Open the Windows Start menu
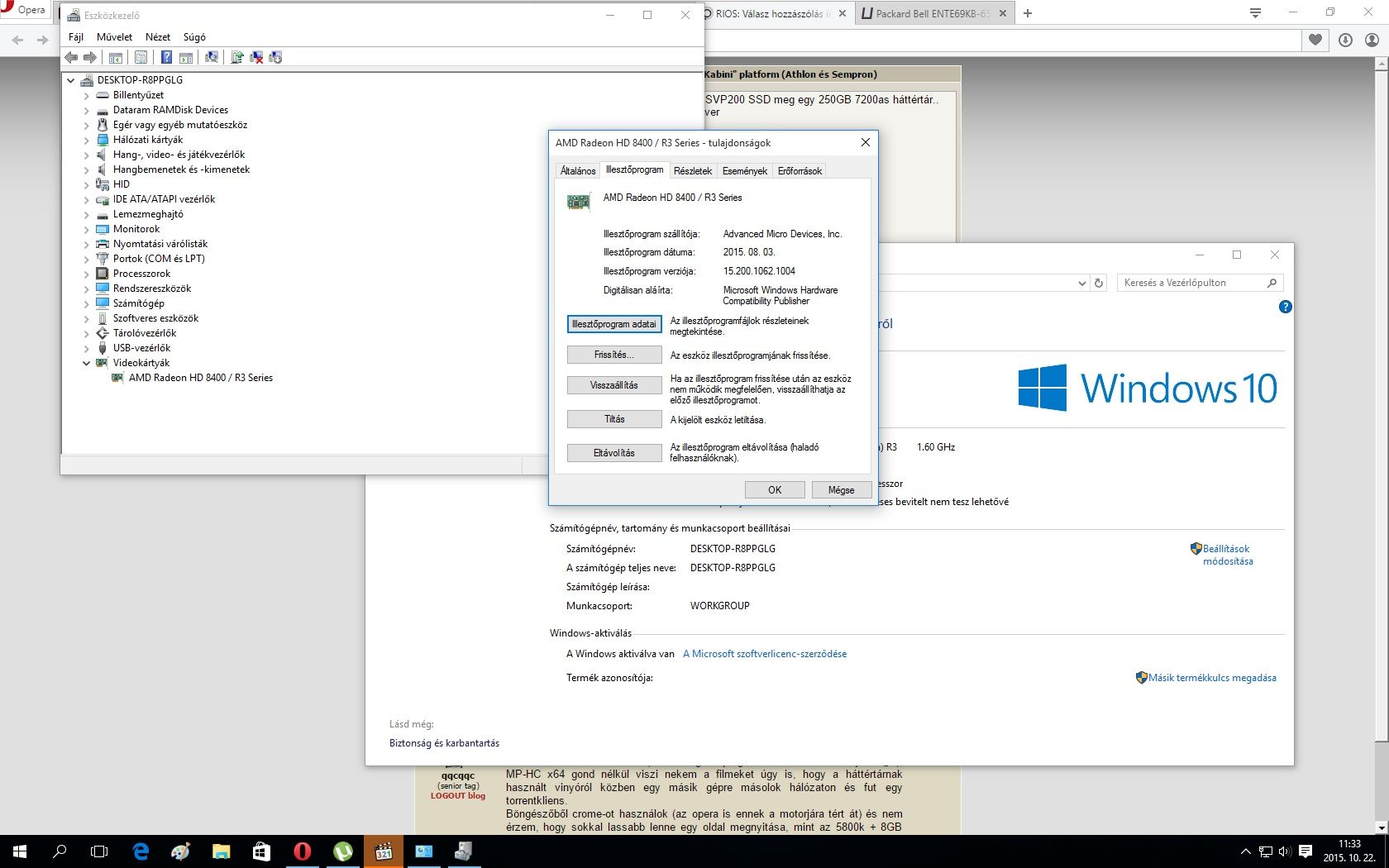 (x=20, y=851)
